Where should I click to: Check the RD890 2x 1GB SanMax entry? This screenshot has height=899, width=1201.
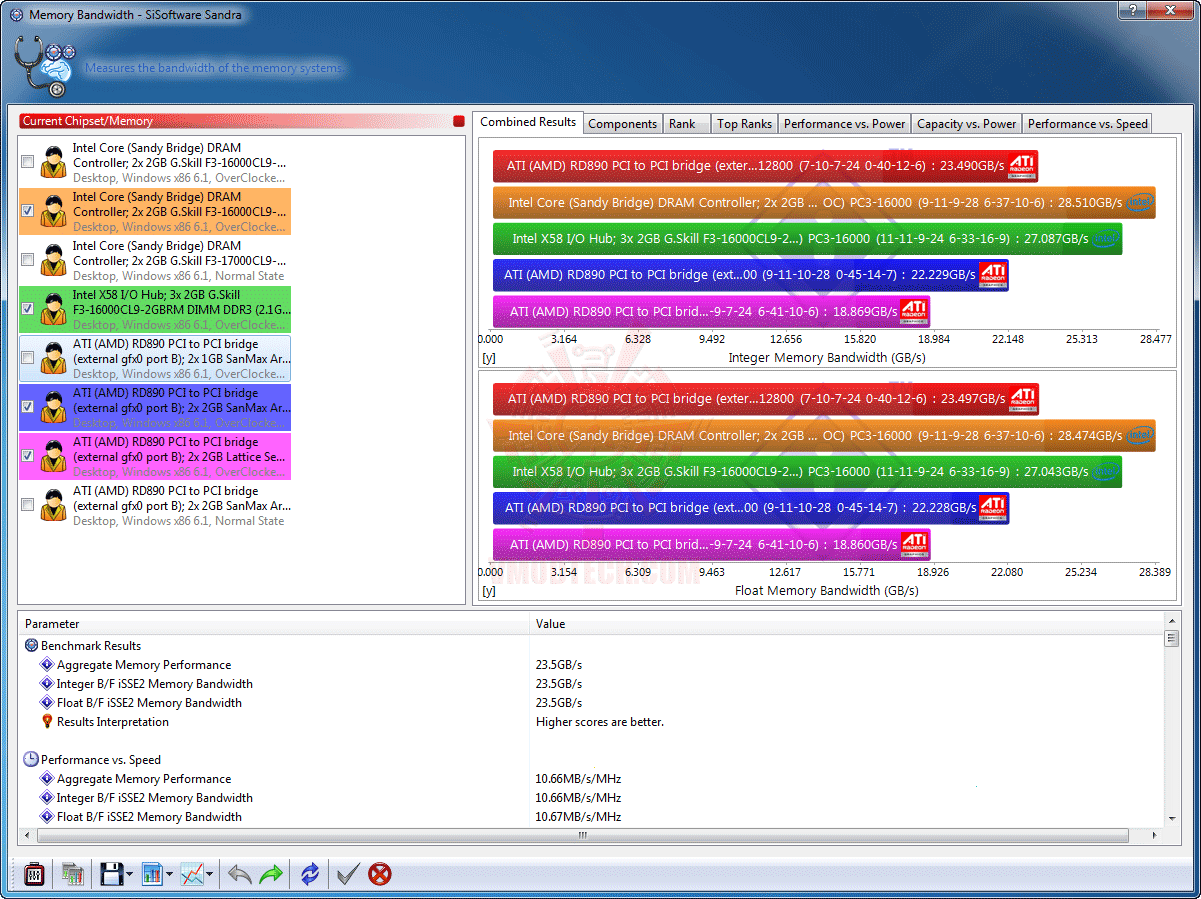pyautogui.click(x=28, y=358)
